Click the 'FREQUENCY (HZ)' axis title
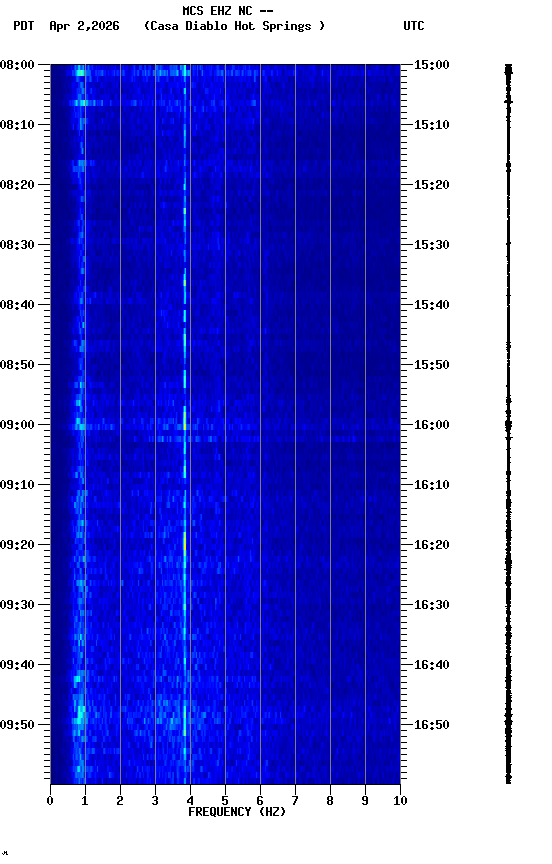Screen dimensions: 552x864 coord(237,812)
